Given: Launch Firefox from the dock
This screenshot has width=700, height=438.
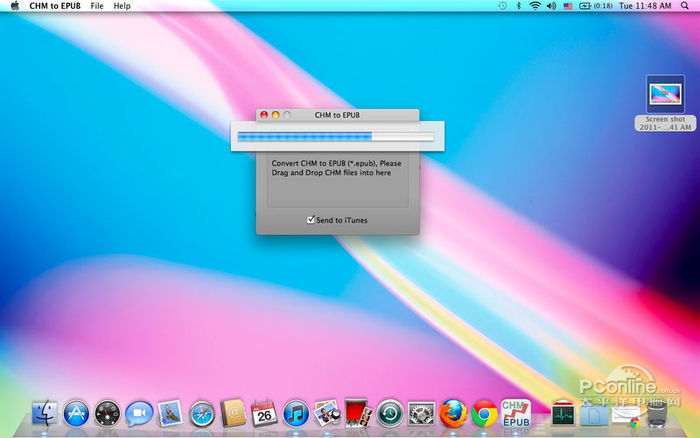Looking at the screenshot, I should 453,413.
